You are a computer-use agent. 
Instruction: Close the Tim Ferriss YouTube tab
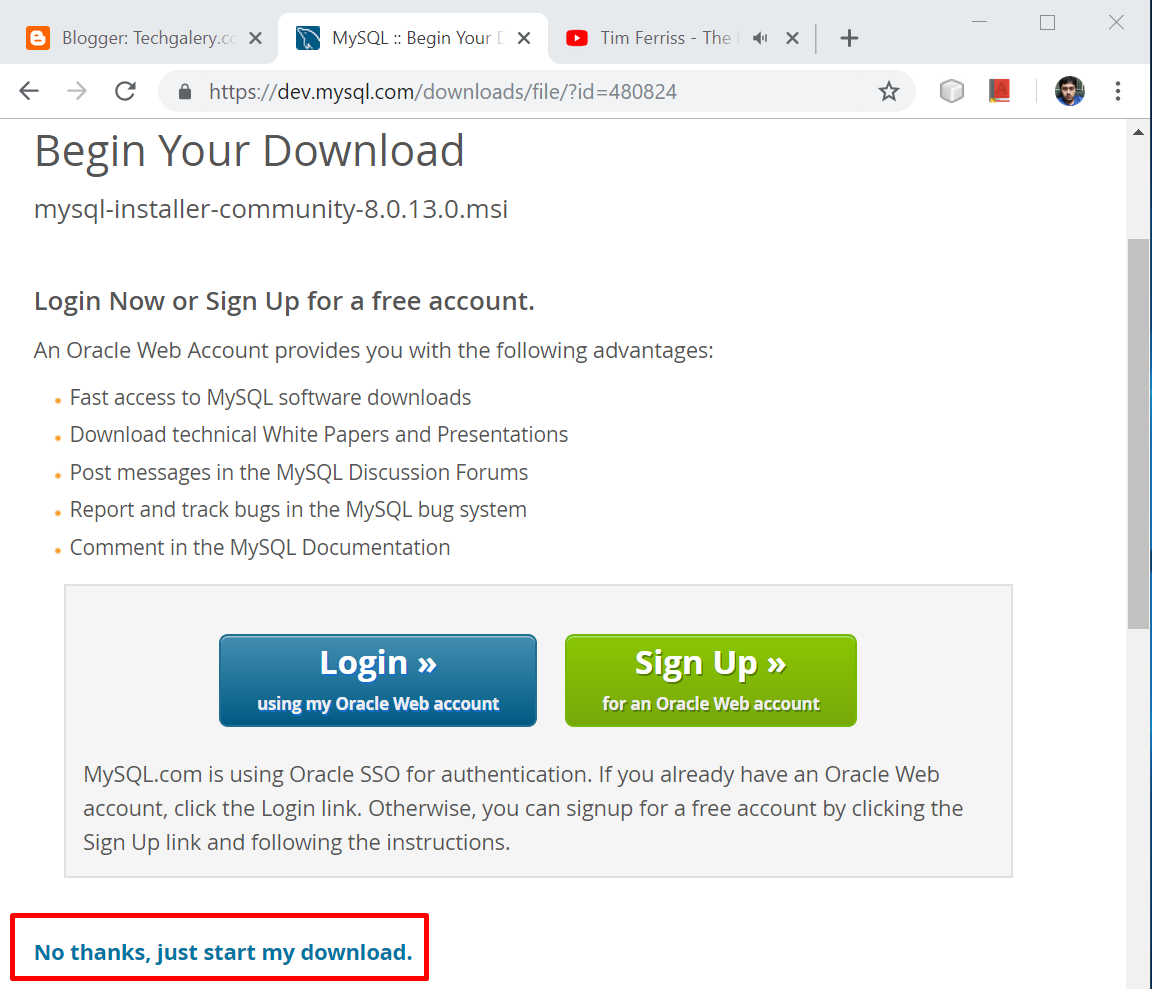pyautogui.click(x=793, y=38)
